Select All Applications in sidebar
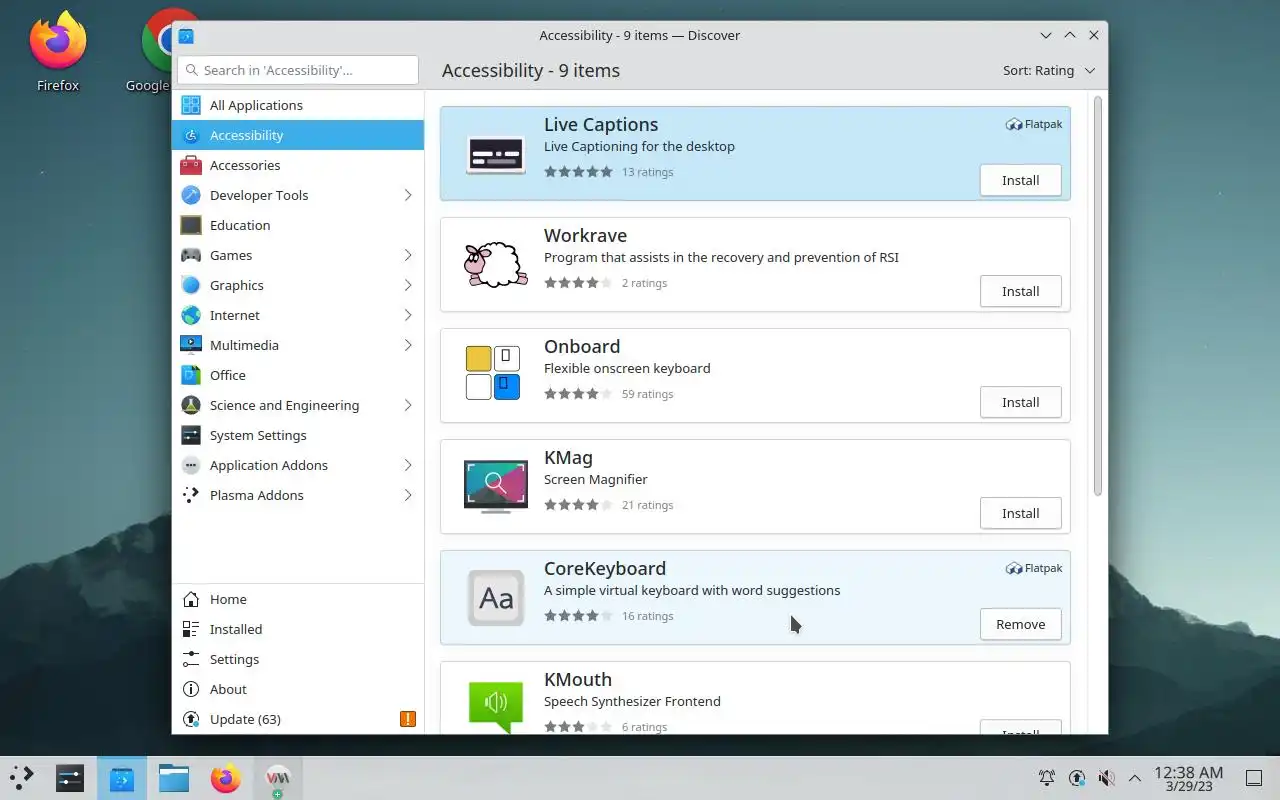The width and height of the screenshot is (1280, 800). pos(298,105)
